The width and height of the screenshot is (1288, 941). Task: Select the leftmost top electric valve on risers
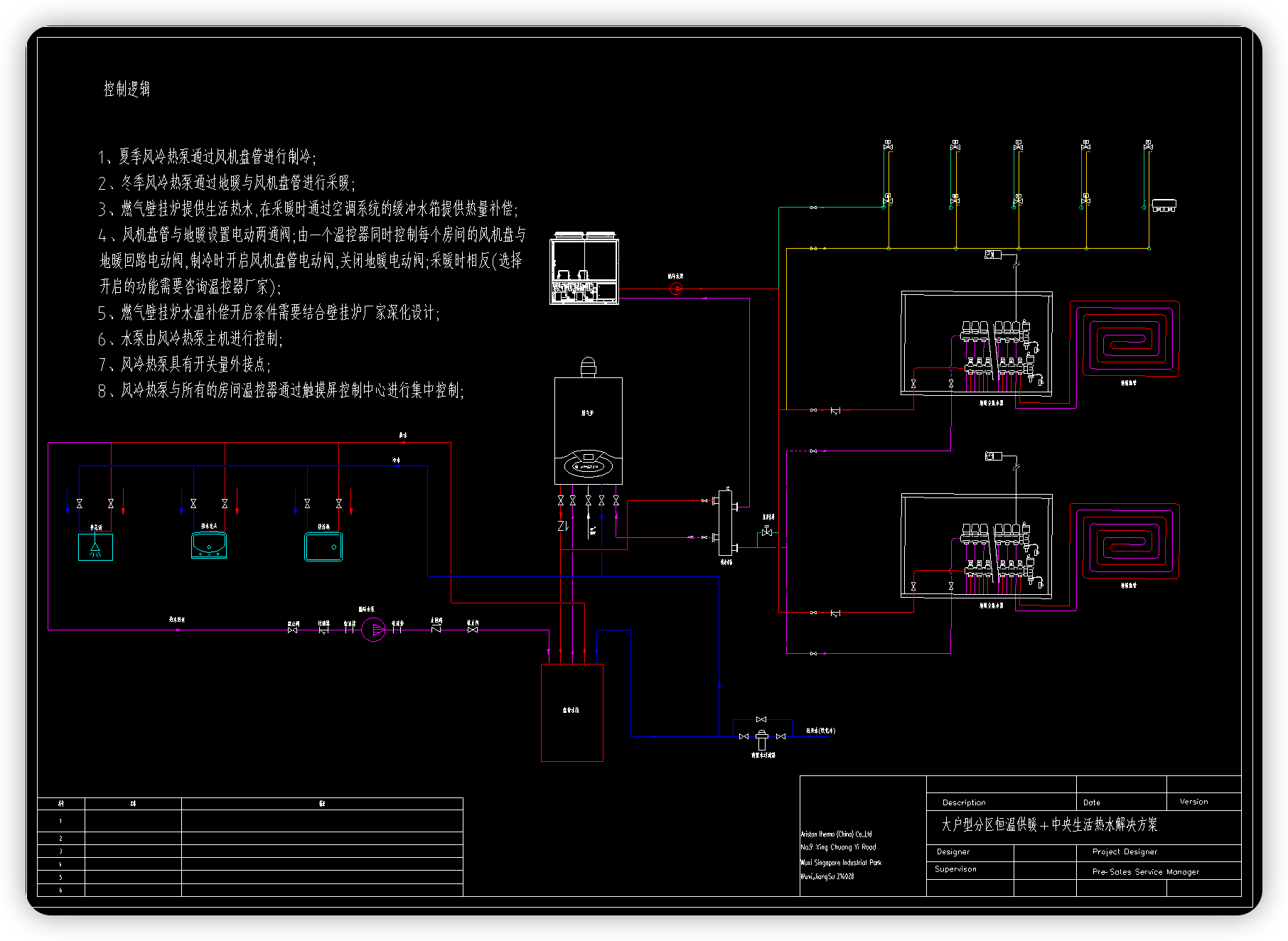(x=888, y=145)
